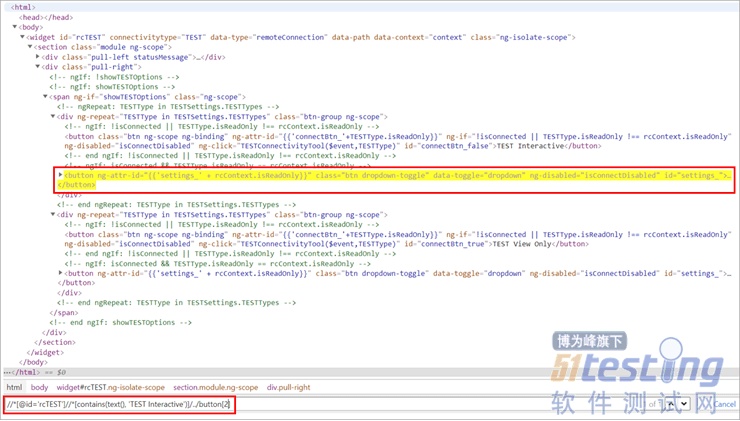Collapse the div pull-right node

click(x=38, y=67)
